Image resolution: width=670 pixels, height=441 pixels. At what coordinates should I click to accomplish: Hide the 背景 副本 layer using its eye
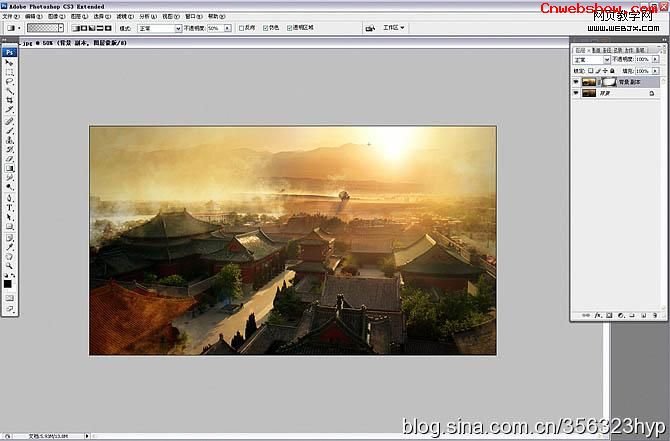point(576,82)
